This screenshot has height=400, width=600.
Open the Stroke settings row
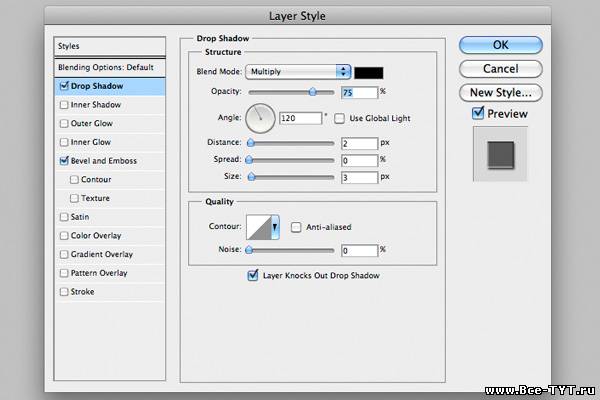110,292
